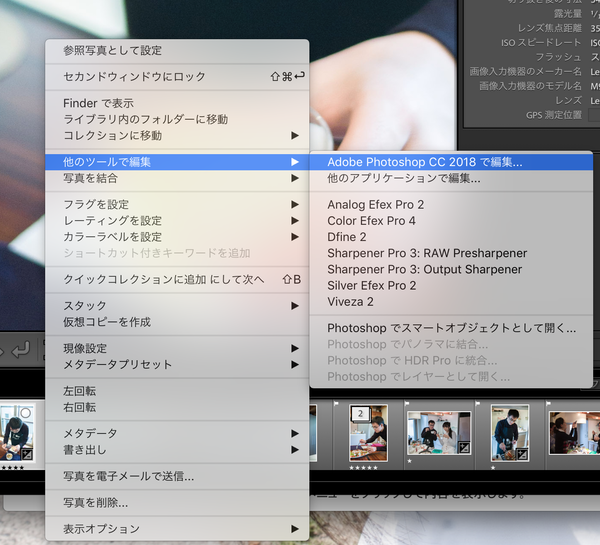Screen dimensions: 600x545
Task: Choose 参照写真として設定 from the context menu
Action: (177, 51)
